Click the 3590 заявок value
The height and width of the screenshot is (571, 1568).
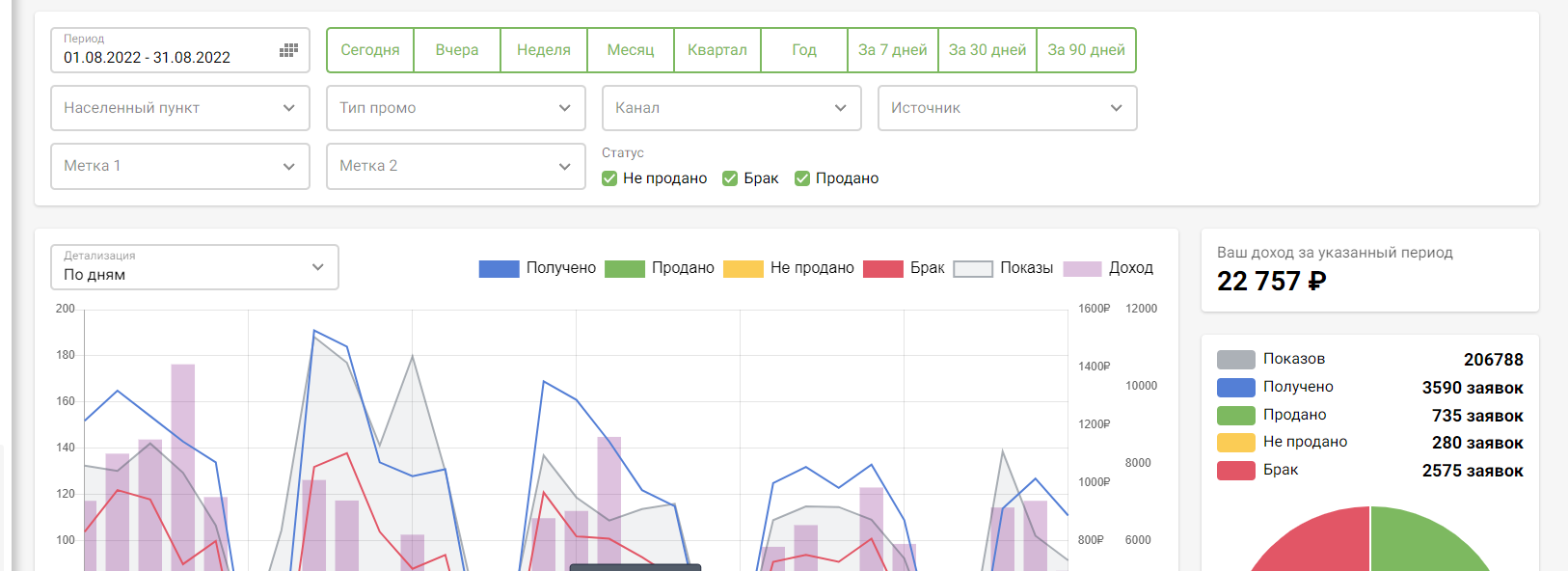click(x=1473, y=388)
